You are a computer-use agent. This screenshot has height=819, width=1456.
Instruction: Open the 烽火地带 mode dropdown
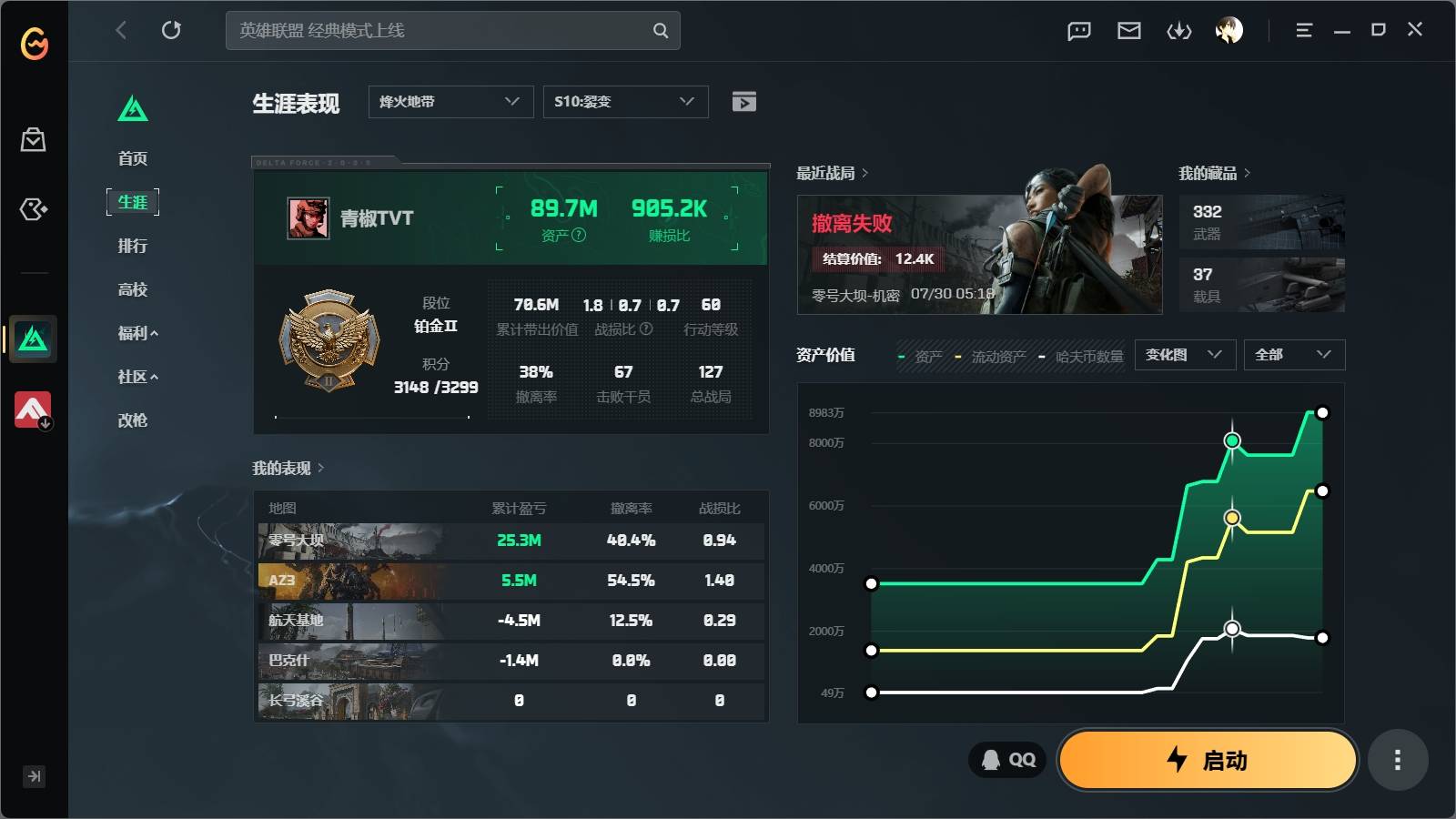[x=450, y=102]
